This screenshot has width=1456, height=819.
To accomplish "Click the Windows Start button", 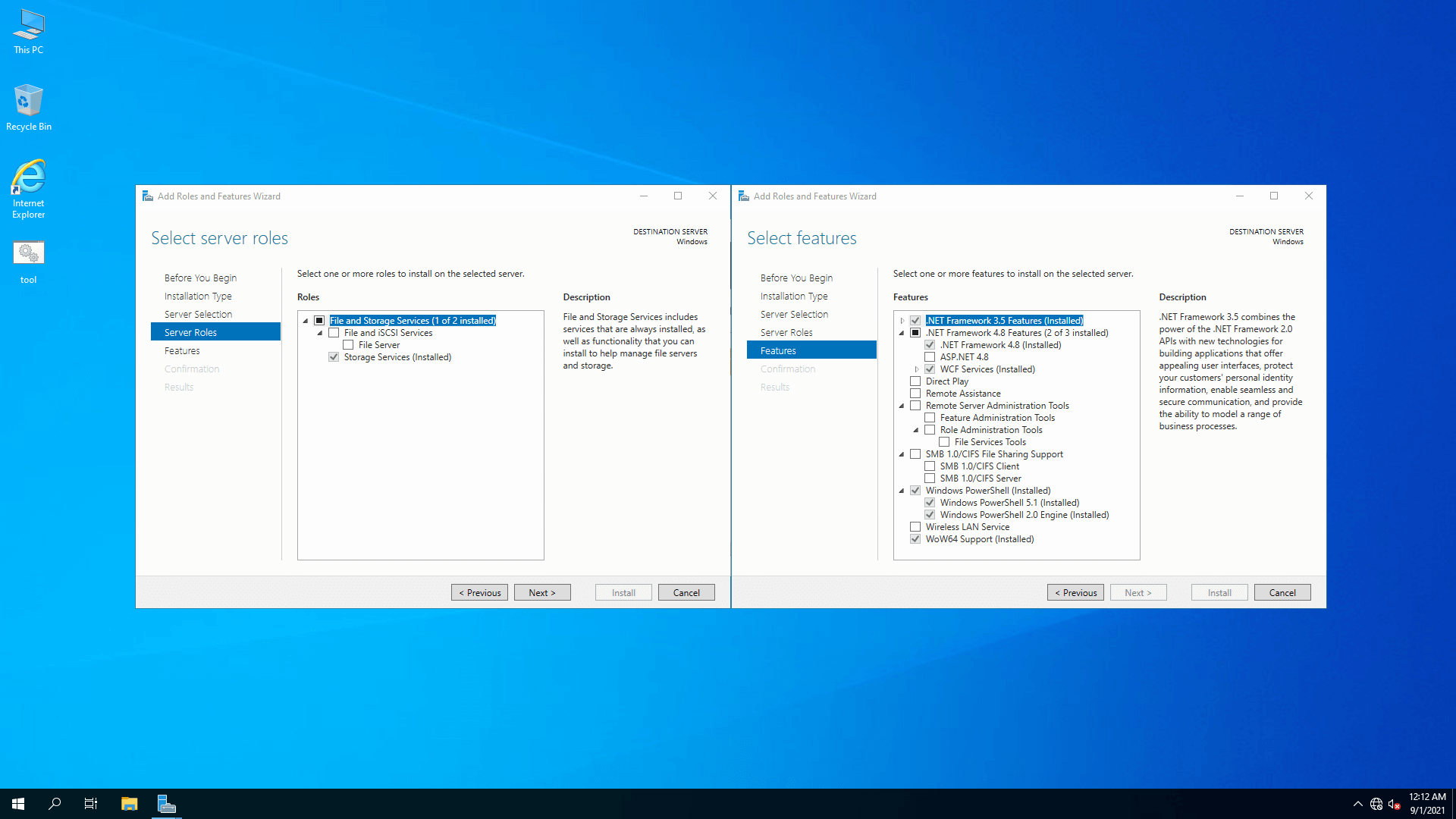I will pos(18,804).
